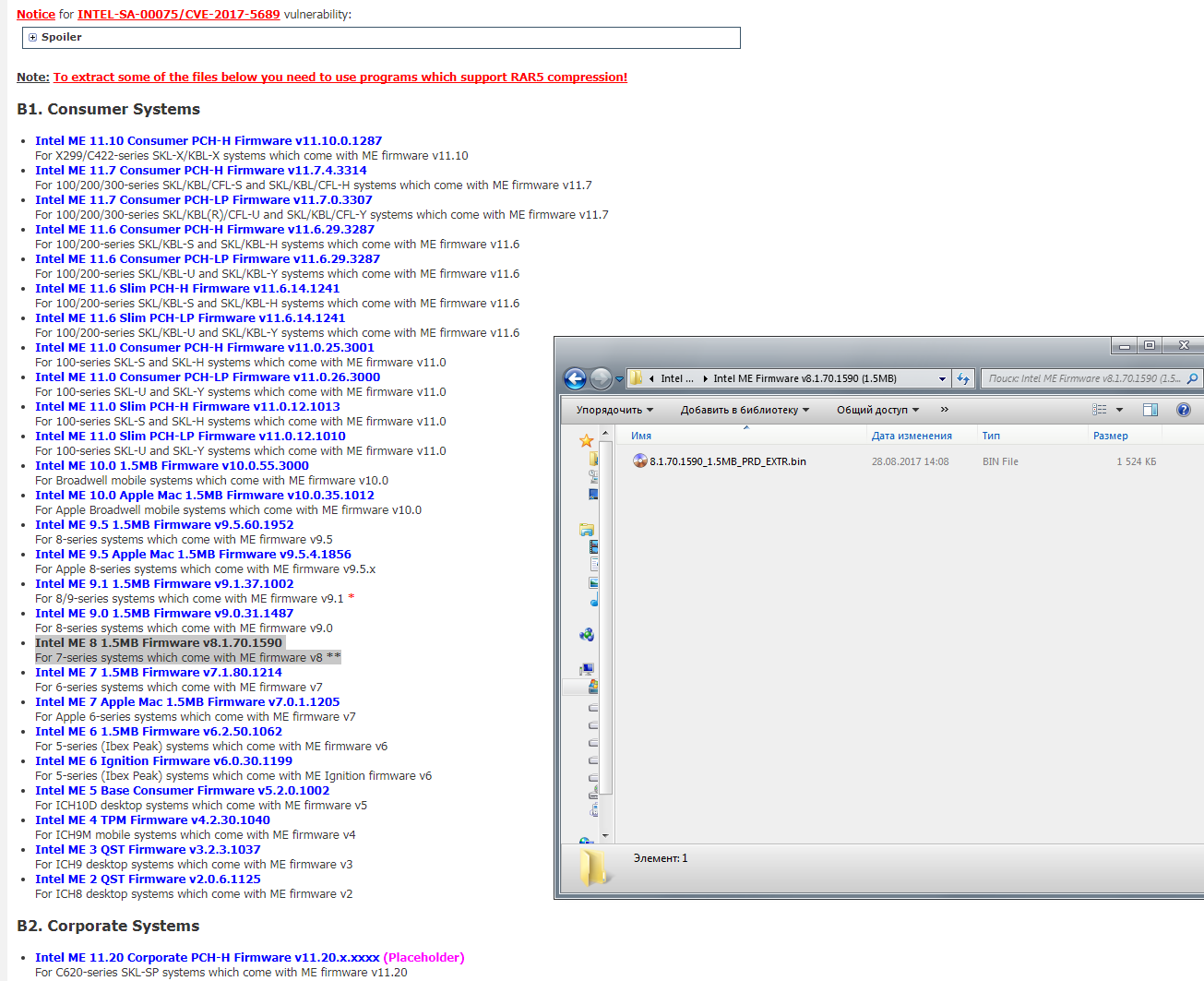Open Intel ME 11.7 Consumer PCH-LP Firmware link
This screenshot has height=981, width=1204.
pyautogui.click(x=204, y=199)
